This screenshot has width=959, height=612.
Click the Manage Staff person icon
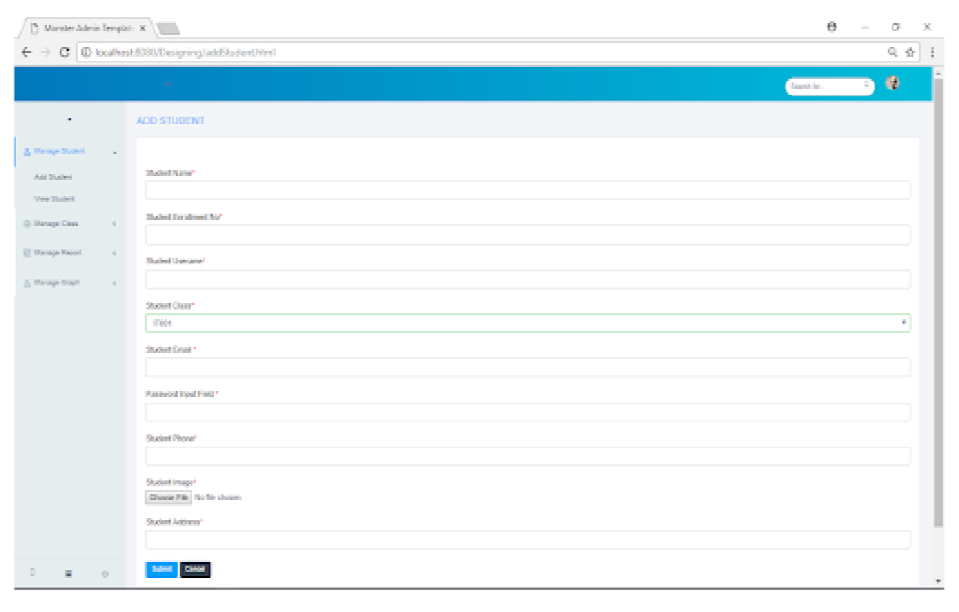(25, 281)
